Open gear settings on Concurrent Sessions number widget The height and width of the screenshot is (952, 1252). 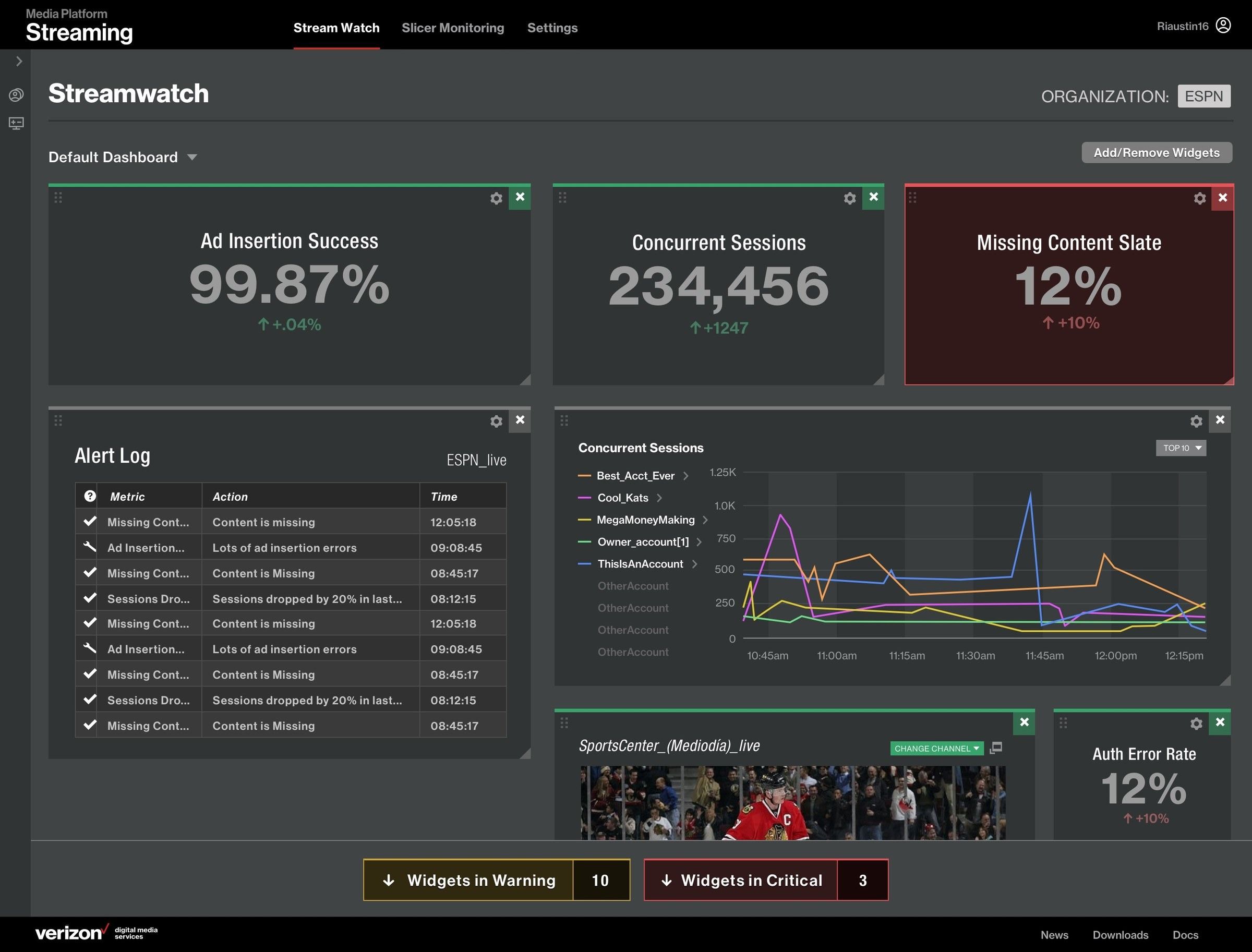[850, 198]
